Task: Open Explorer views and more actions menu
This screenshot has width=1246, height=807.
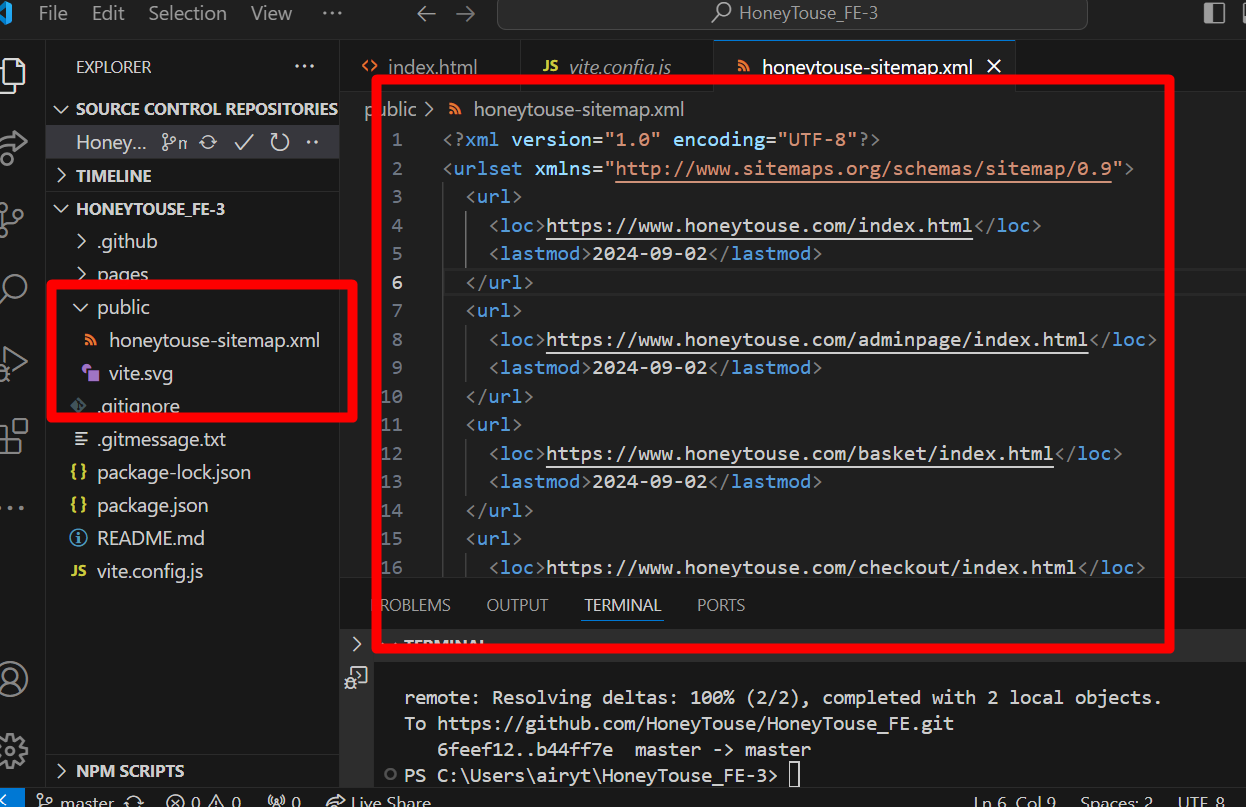Action: pos(304,67)
